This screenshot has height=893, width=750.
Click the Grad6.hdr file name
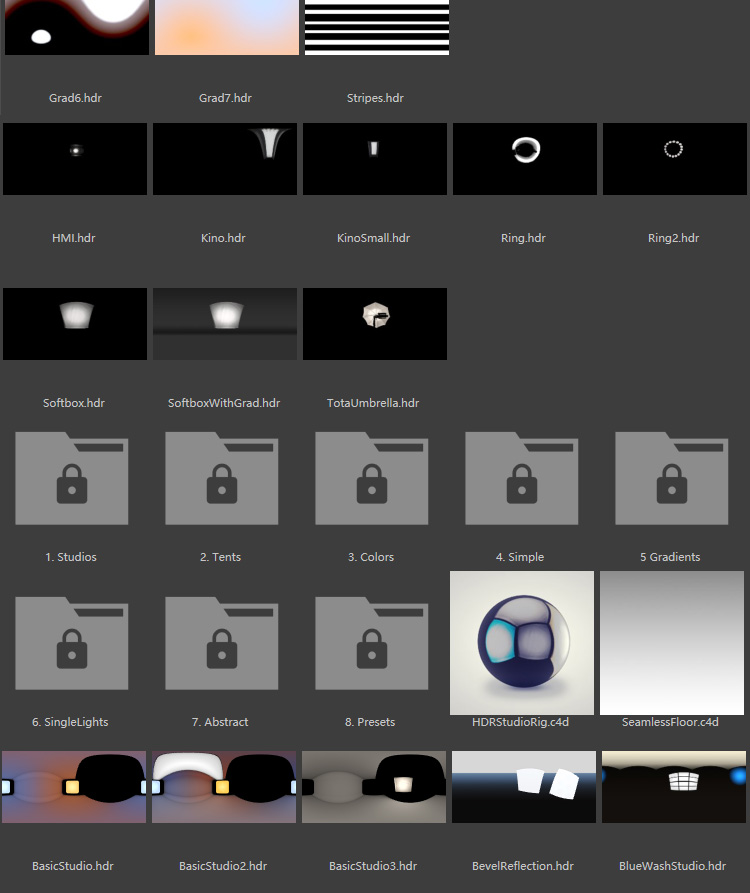(x=75, y=98)
